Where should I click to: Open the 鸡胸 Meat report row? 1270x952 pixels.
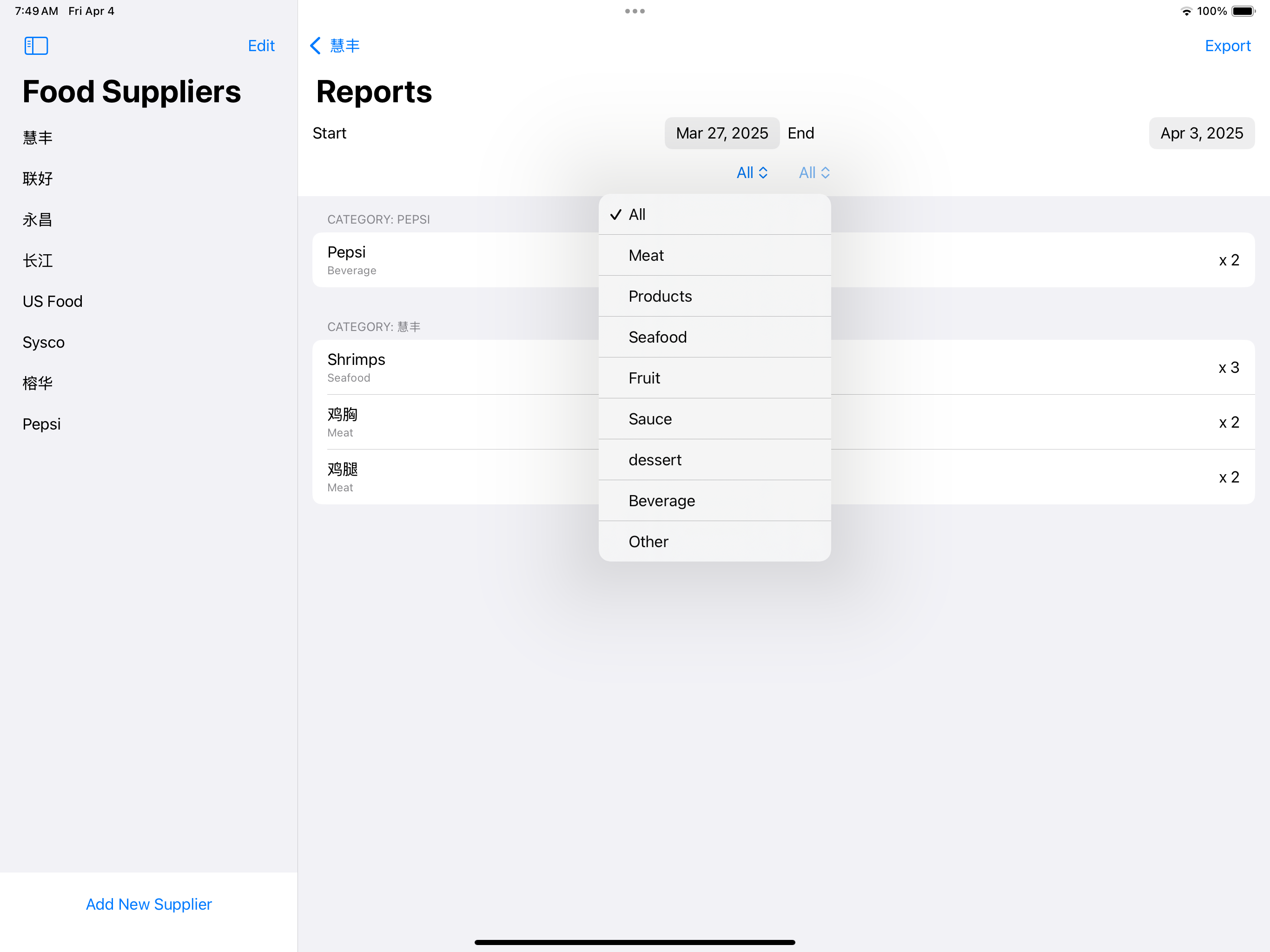[x=783, y=422]
